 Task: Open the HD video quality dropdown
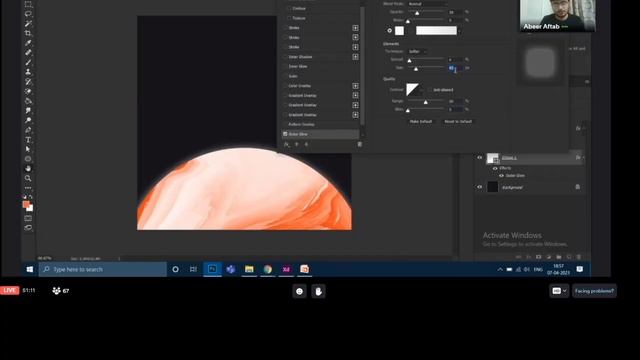coord(559,291)
